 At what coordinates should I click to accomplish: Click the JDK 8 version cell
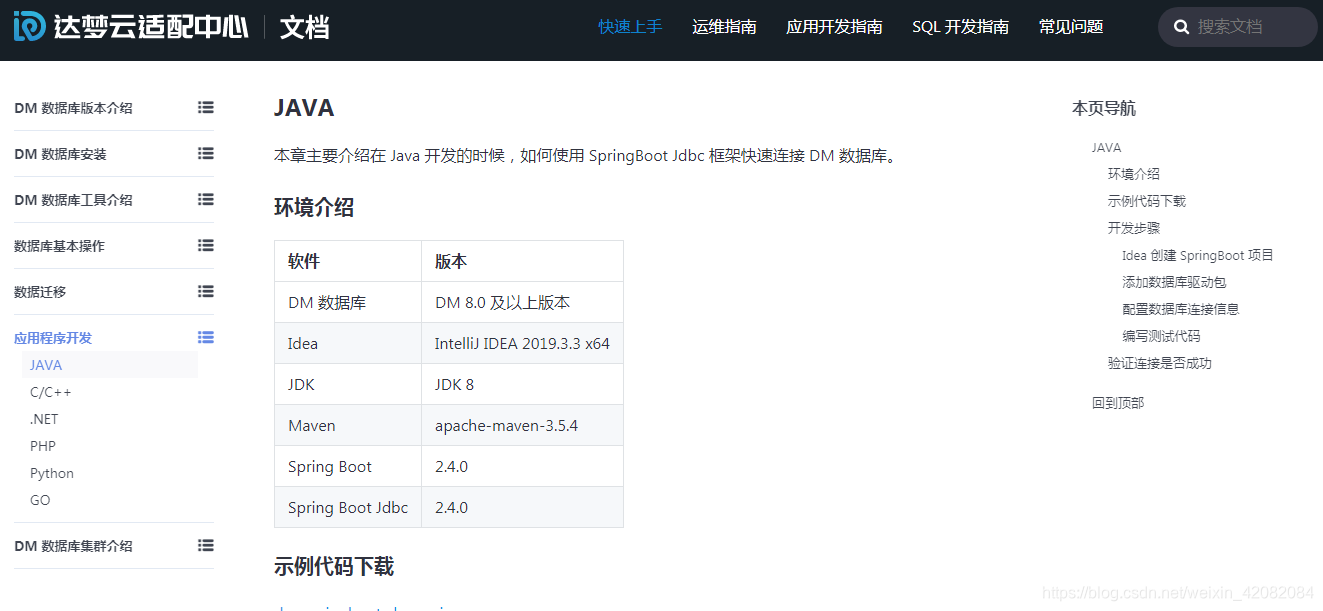pos(522,384)
